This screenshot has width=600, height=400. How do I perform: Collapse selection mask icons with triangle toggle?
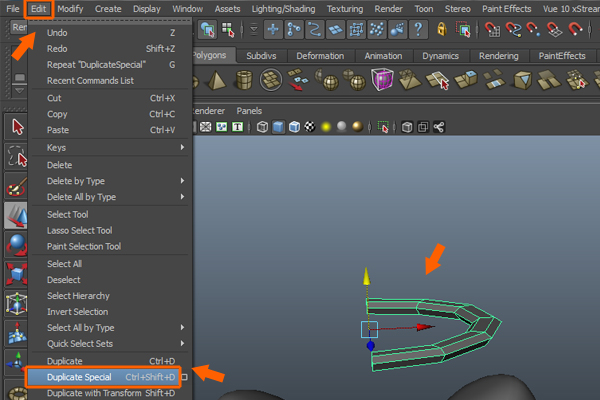253,29
